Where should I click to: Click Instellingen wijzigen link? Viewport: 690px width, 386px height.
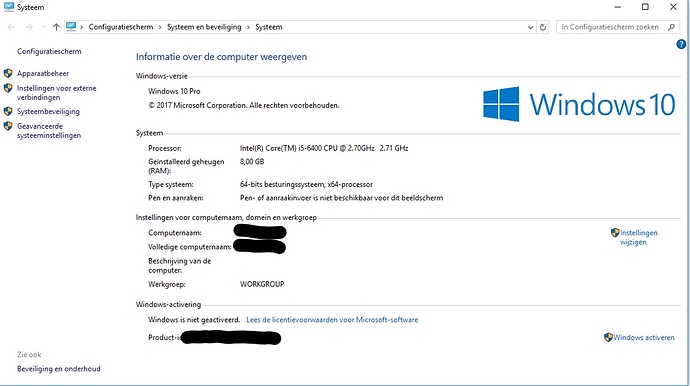pos(639,237)
